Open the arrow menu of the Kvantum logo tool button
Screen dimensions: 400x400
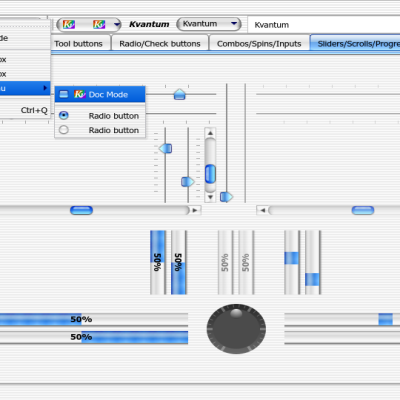[117, 24]
